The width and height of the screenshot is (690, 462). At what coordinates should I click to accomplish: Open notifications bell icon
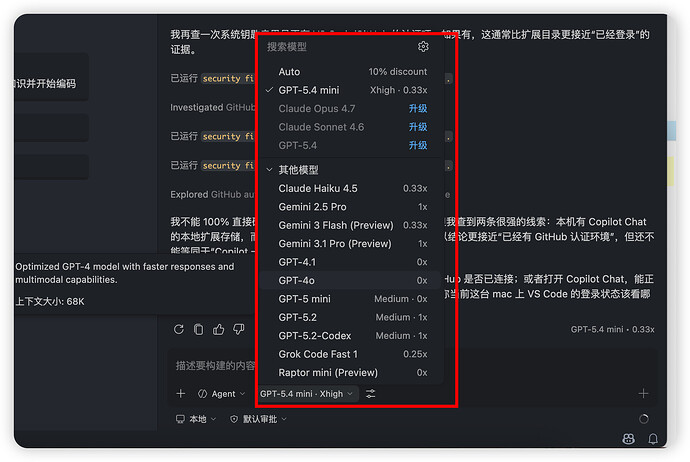653,439
